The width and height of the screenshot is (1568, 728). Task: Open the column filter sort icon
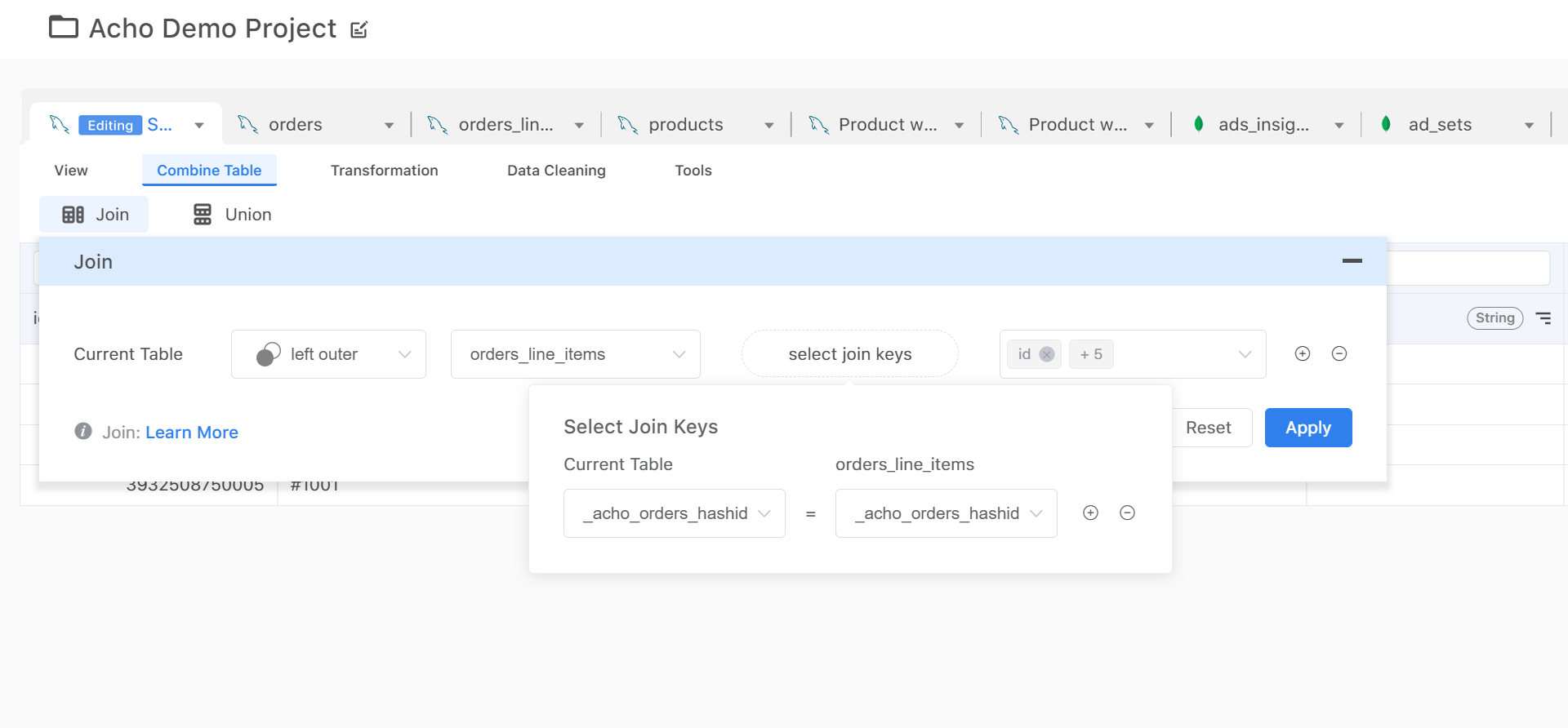coord(1543,318)
